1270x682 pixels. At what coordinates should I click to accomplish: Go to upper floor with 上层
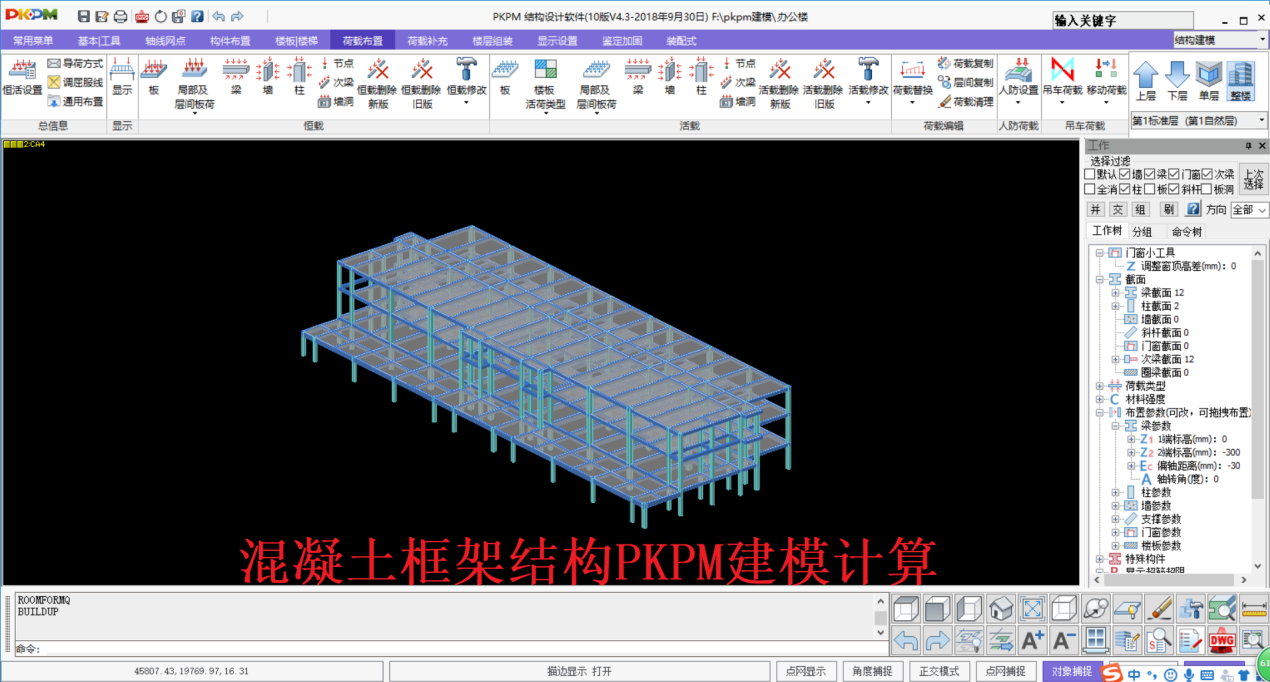pyautogui.click(x=1146, y=81)
